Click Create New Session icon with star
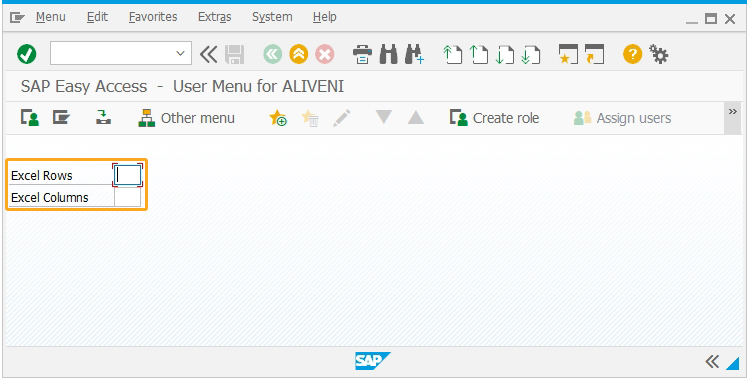 pos(568,54)
